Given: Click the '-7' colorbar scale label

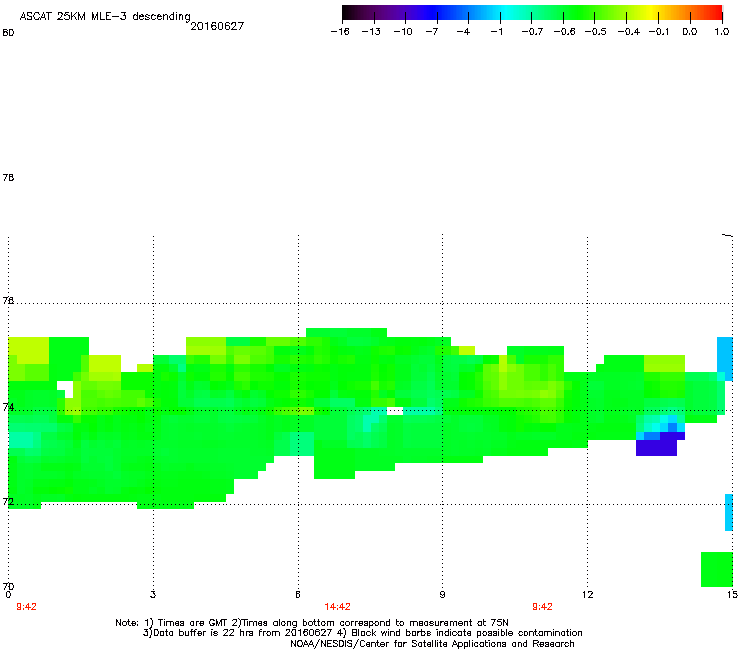Looking at the screenshot, I should [432, 32].
